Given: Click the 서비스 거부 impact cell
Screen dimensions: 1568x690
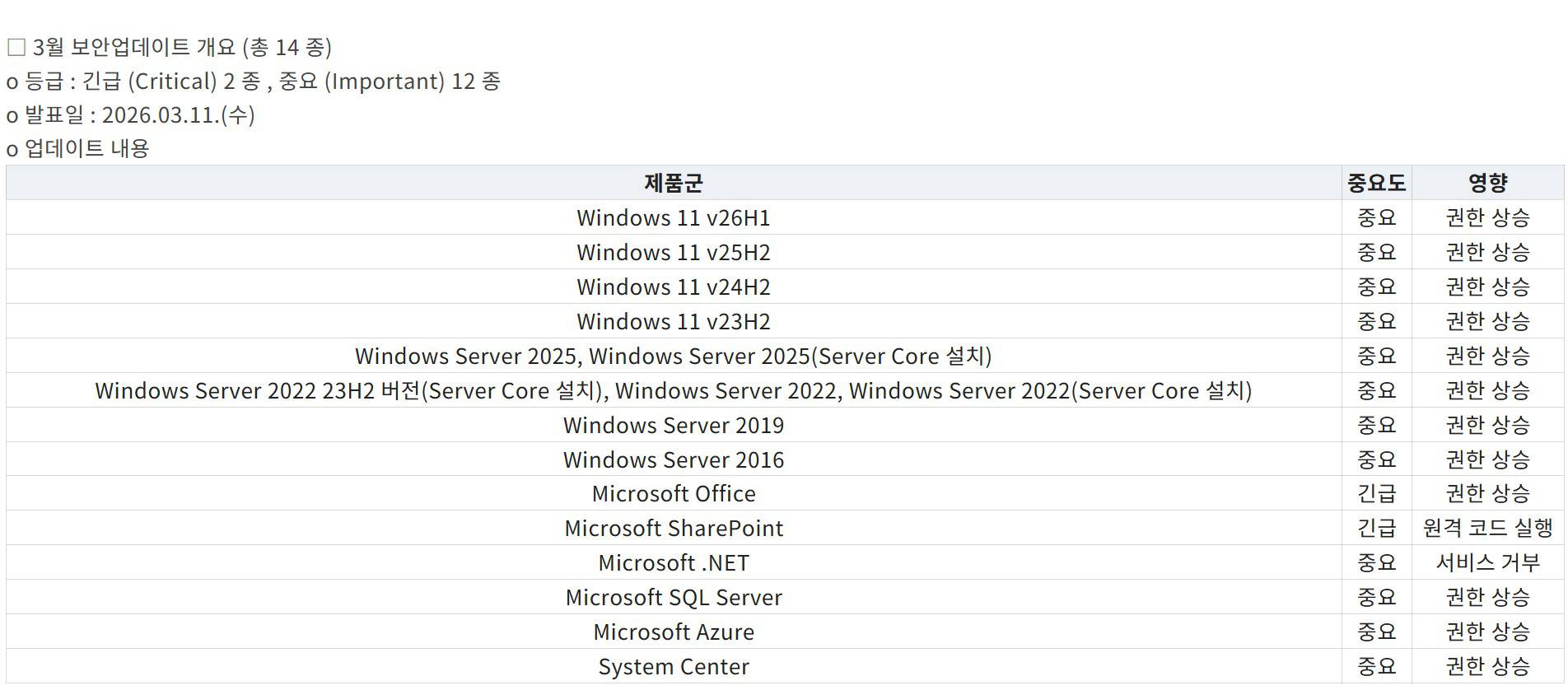Looking at the screenshot, I should coord(1487,563).
